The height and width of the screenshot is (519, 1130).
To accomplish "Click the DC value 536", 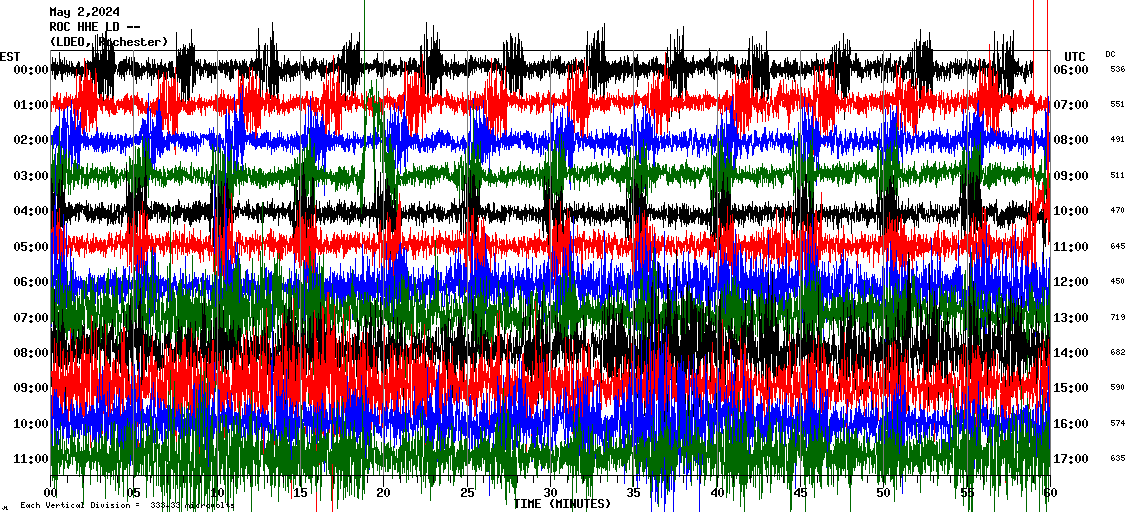I will click(1117, 69).
